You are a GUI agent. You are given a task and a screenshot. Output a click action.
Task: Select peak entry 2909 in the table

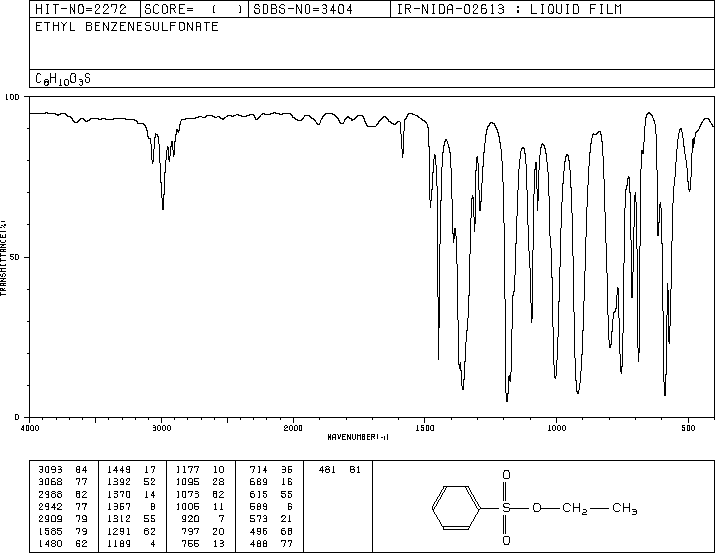click(50, 519)
